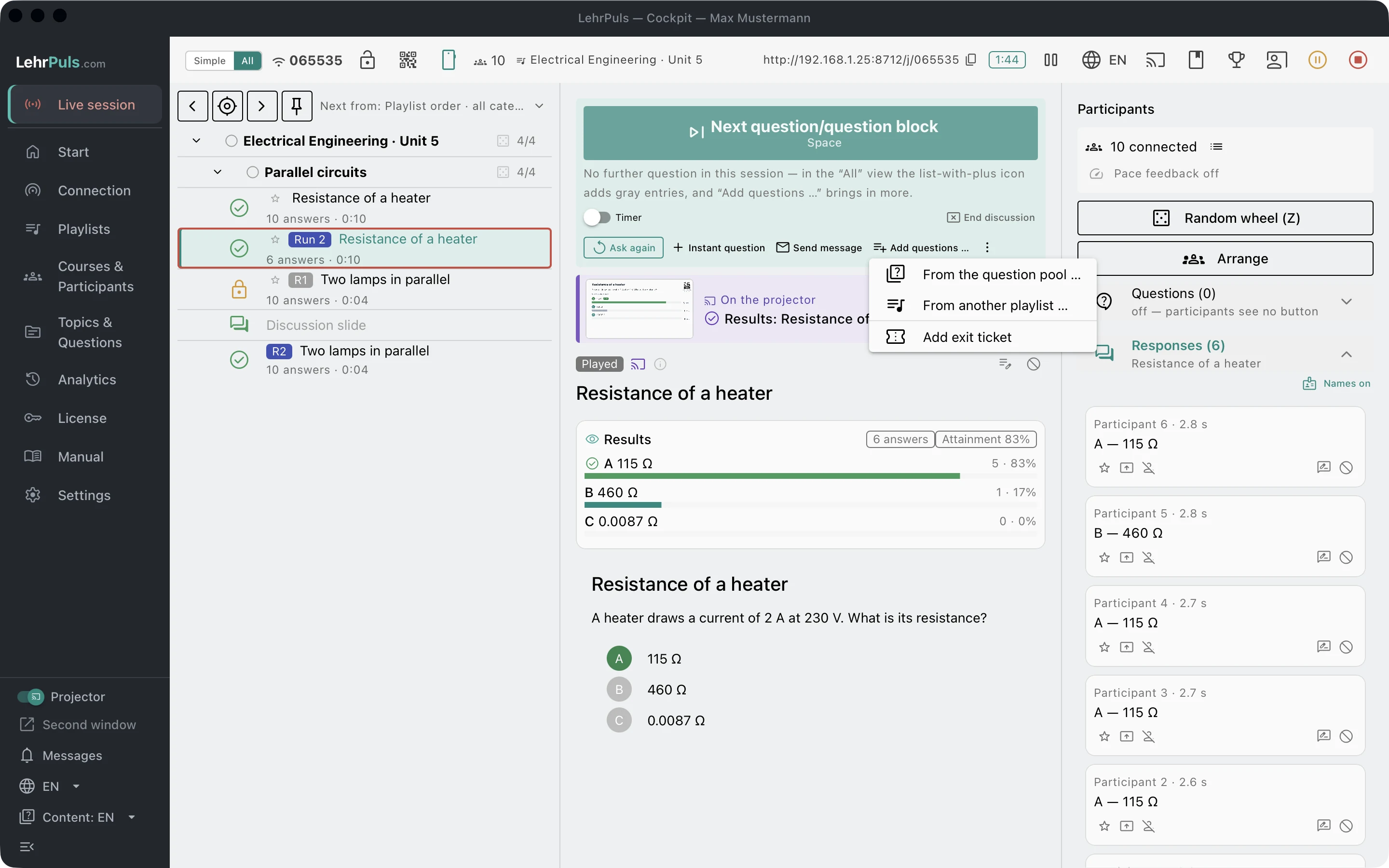Switch to Simple view mode
Image resolution: width=1389 pixels, height=868 pixels.
click(x=209, y=60)
